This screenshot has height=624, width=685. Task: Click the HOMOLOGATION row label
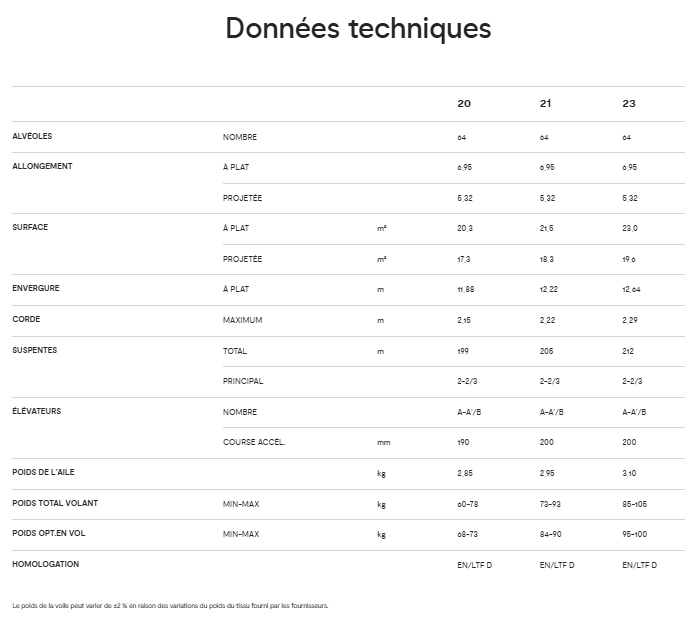[x=45, y=564]
